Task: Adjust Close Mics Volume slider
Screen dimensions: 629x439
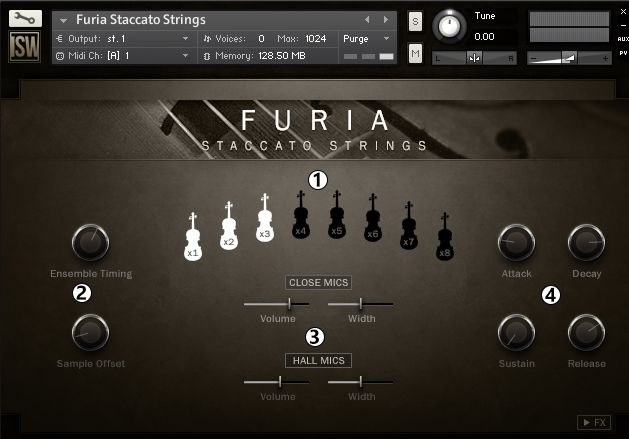Action: point(277,304)
